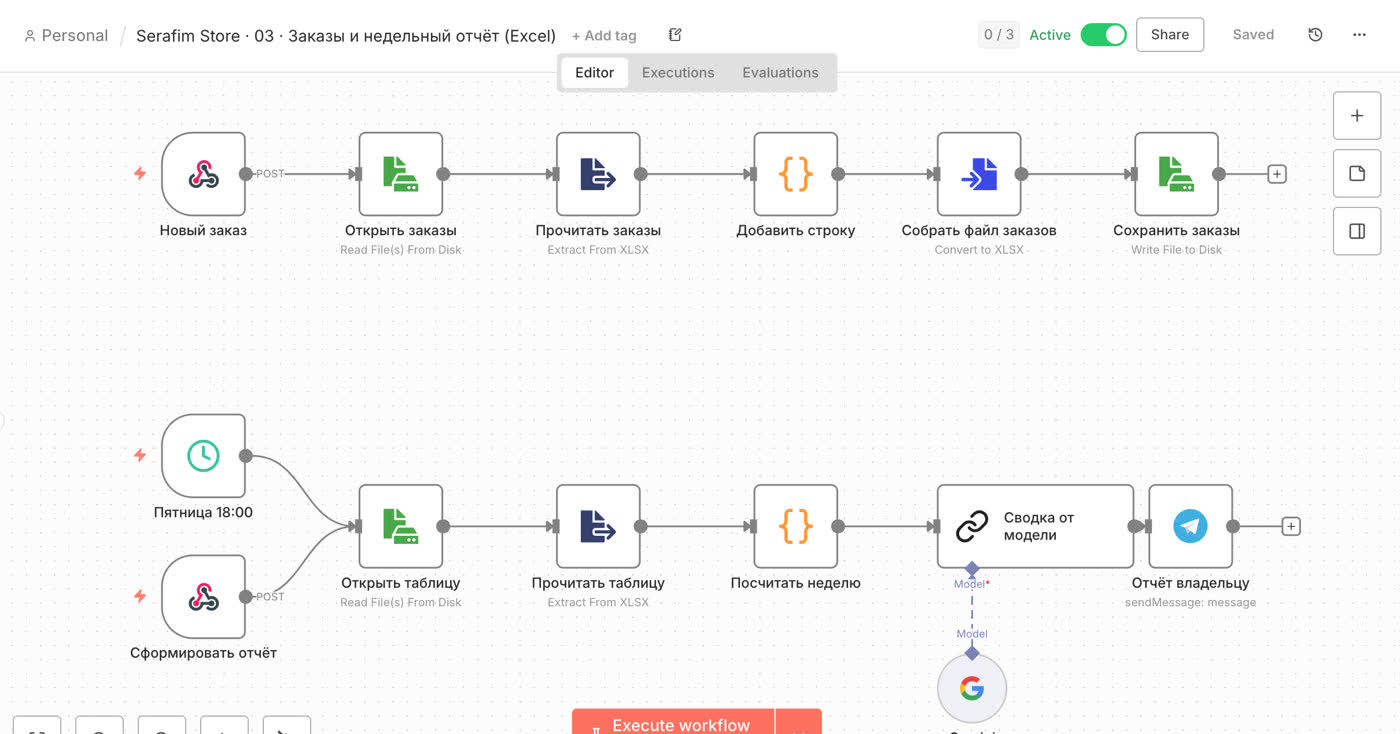The height and width of the screenshot is (734, 1400).
Task: Open the Сводка от модели chain node
Action: [1035, 526]
